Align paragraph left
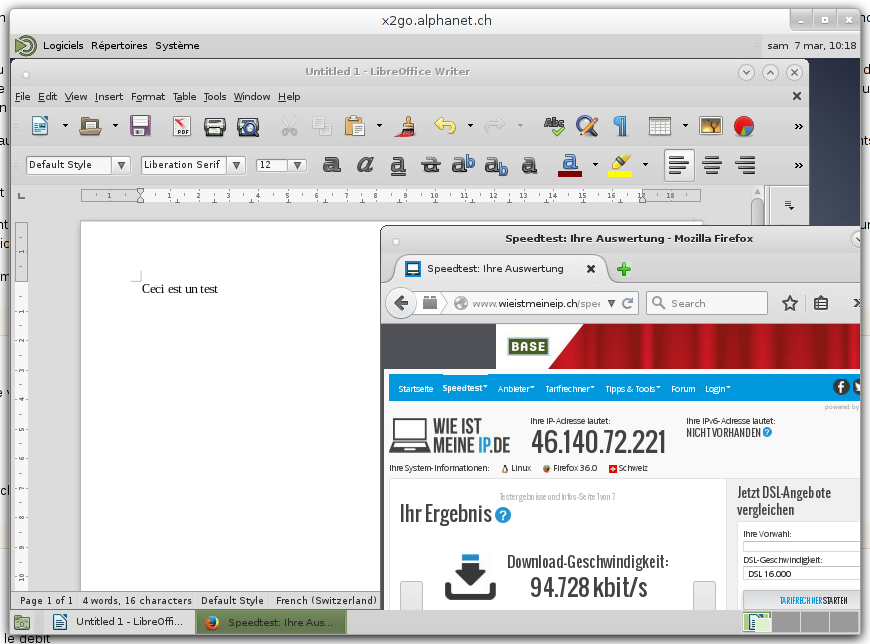Viewport: 870px width, 644px height. [x=679, y=165]
